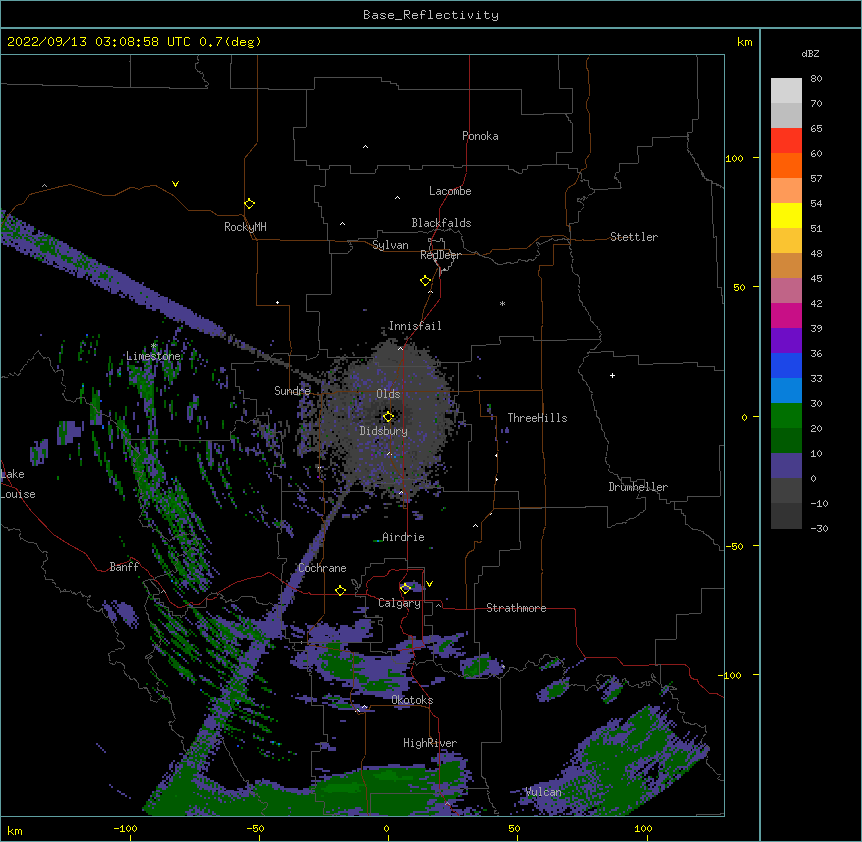
Task: Pick the royal blue 33-36 dBZ legend swatch
Action: 786,365
